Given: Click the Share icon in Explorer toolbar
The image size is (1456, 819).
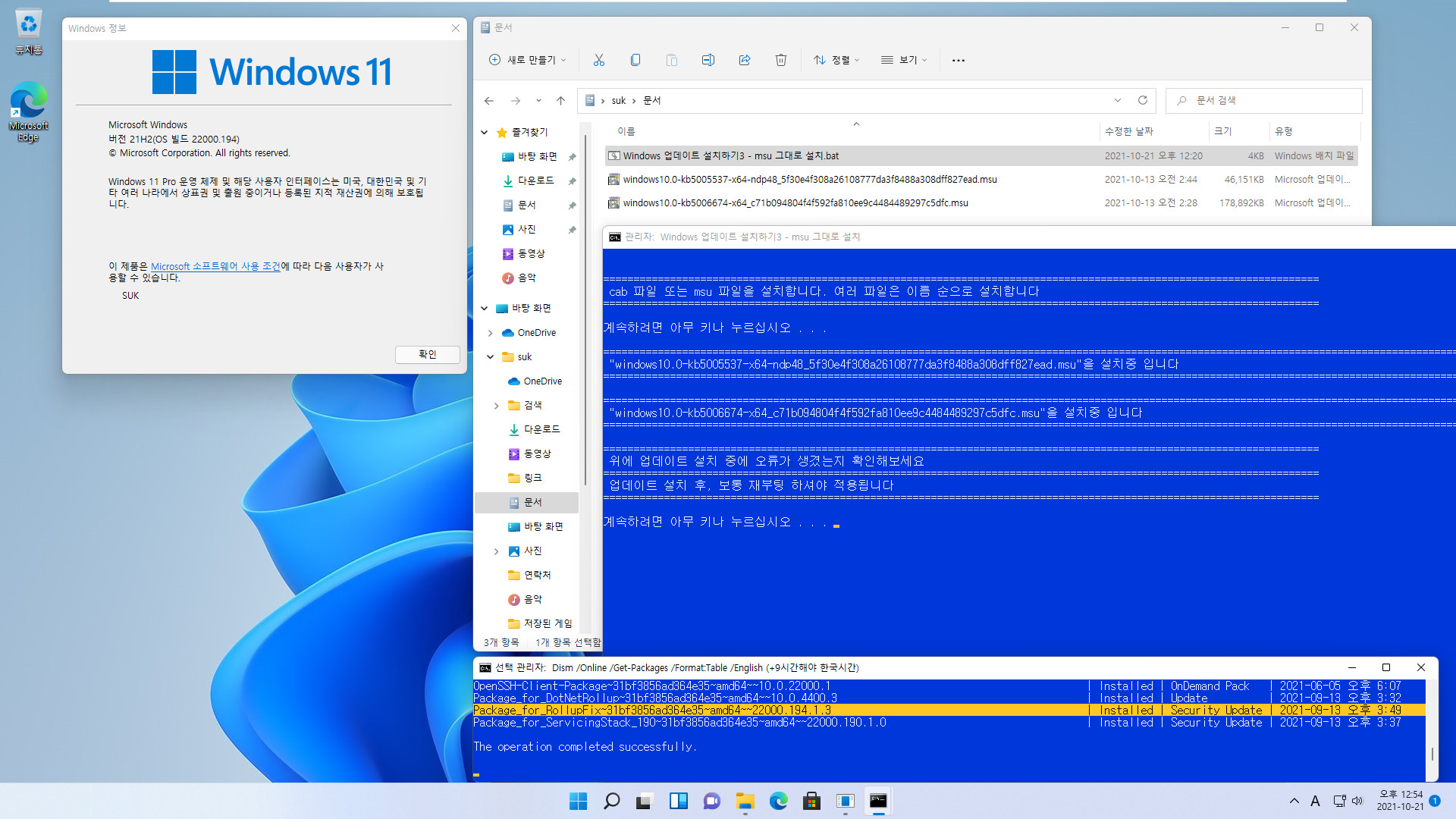Looking at the screenshot, I should (x=744, y=60).
